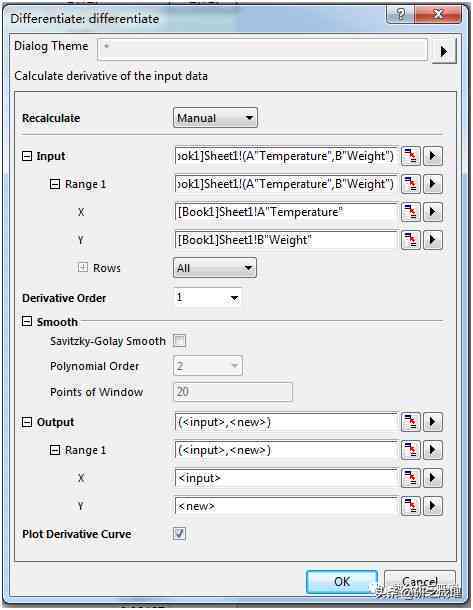
Task: Open the Rows dropdown showing All
Action: tap(215, 268)
